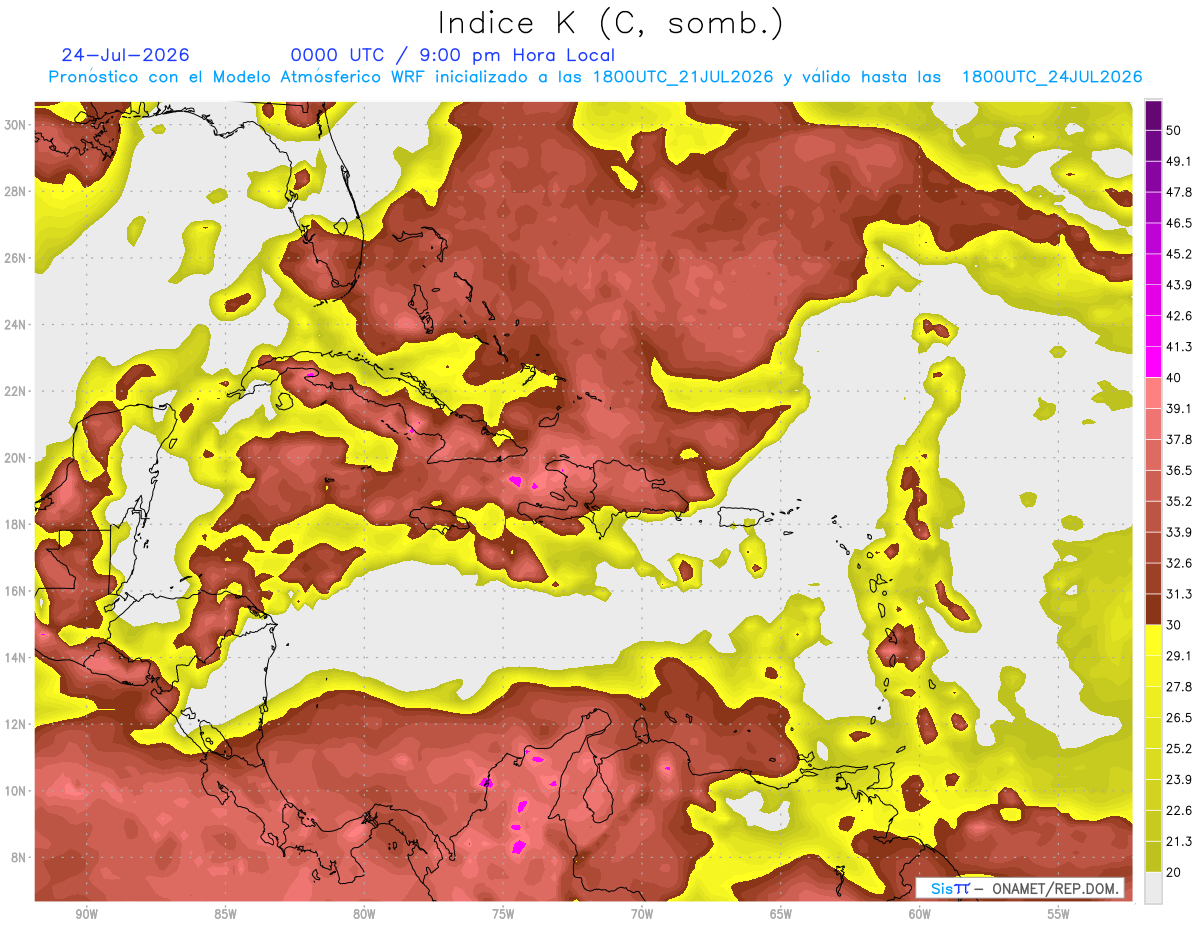
Task: Click the colorbar value '40'
Action: click(x=1174, y=378)
